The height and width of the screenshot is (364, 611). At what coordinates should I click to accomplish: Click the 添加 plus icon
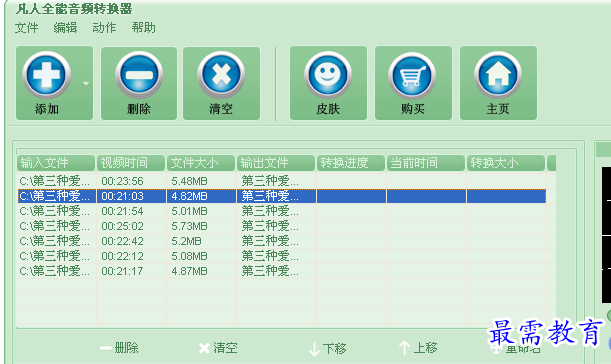click(47, 74)
